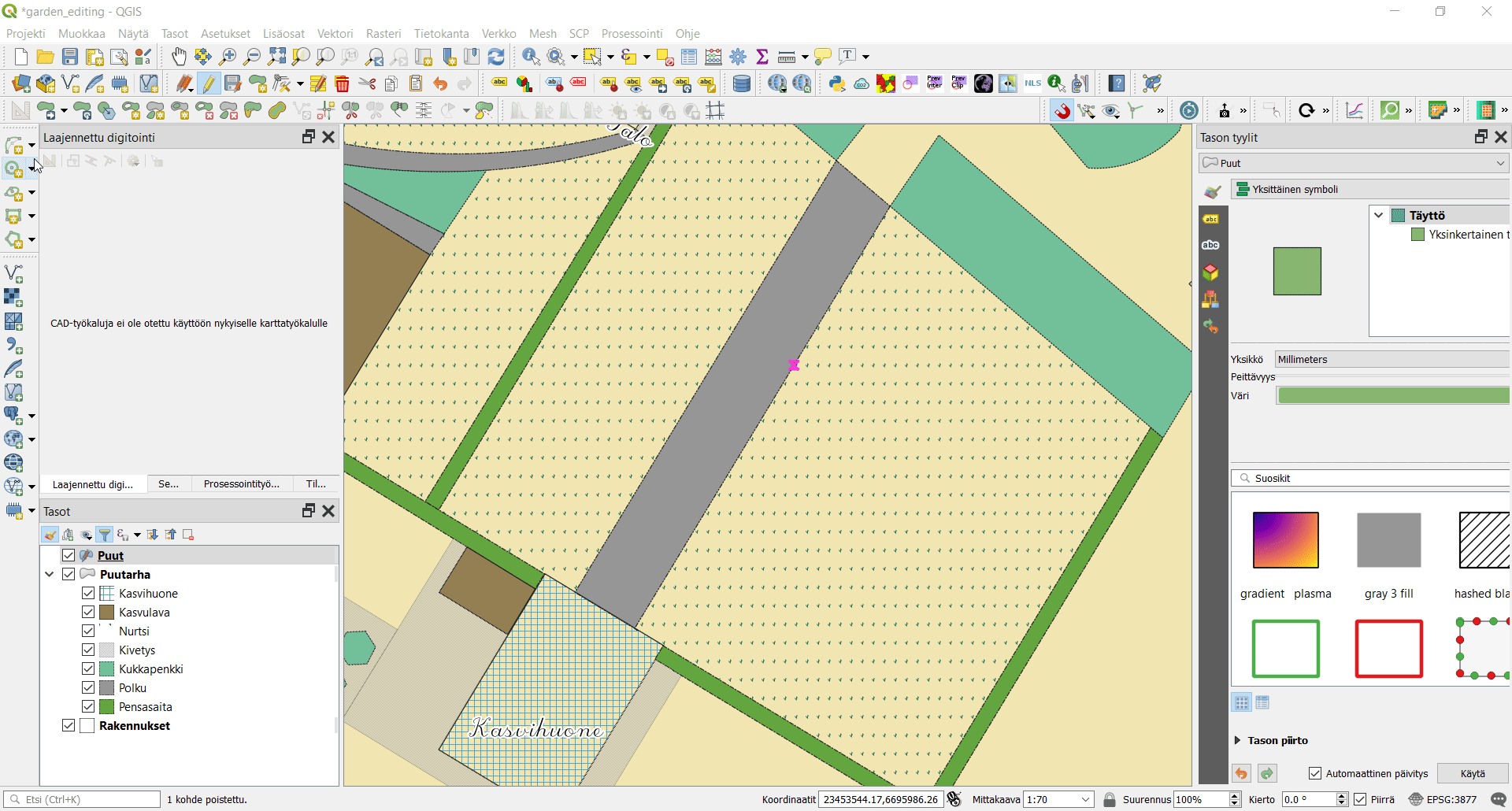This screenshot has height=811, width=1512.
Task: Click the filter legend icon in Tasot
Action: tap(105, 535)
